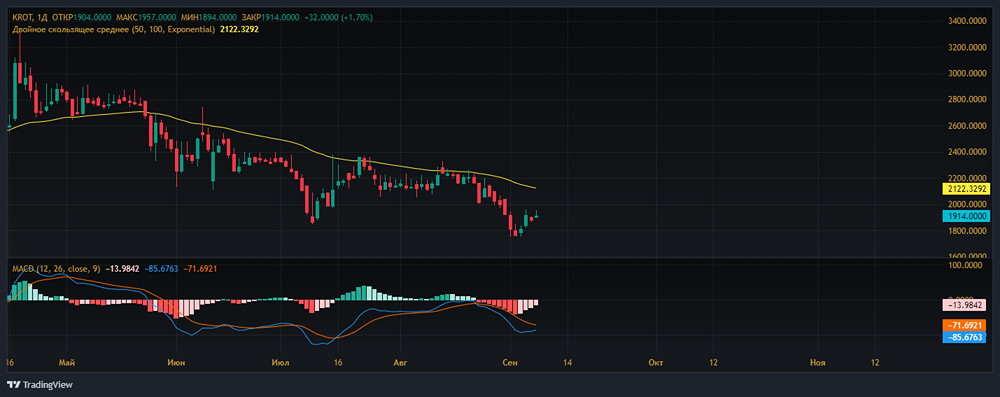Open the Двойное скользящее среднее indicator legend
The image size is (1000, 397).
(x=113, y=29)
